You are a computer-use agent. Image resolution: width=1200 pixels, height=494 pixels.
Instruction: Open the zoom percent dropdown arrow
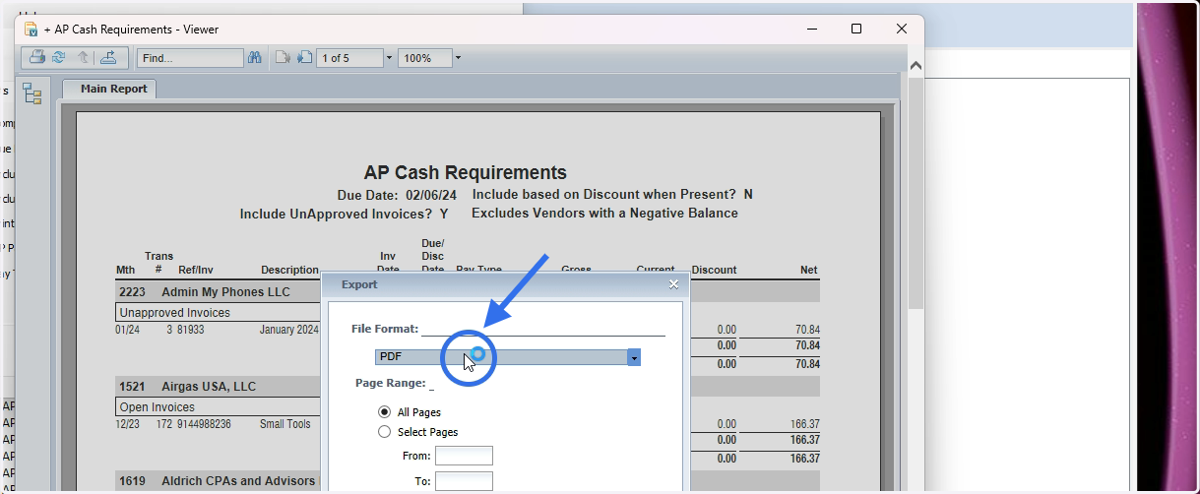point(458,58)
